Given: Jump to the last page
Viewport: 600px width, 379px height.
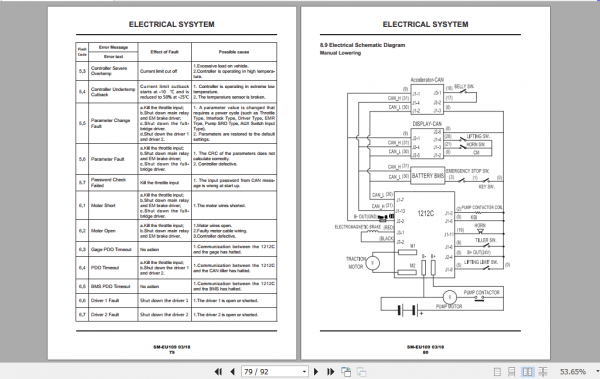Looking at the screenshot, I should (331, 372).
